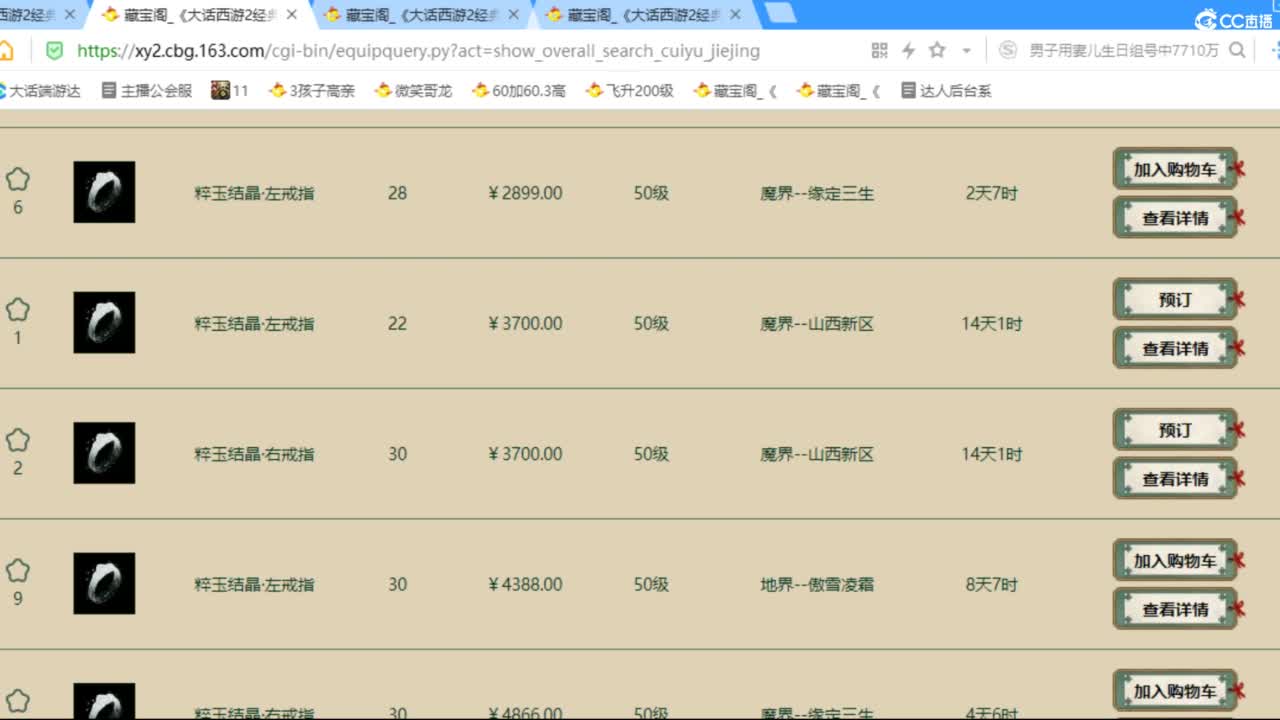Open ring thumbnail of ¥3700.00 右戒指 listing

tap(104, 453)
